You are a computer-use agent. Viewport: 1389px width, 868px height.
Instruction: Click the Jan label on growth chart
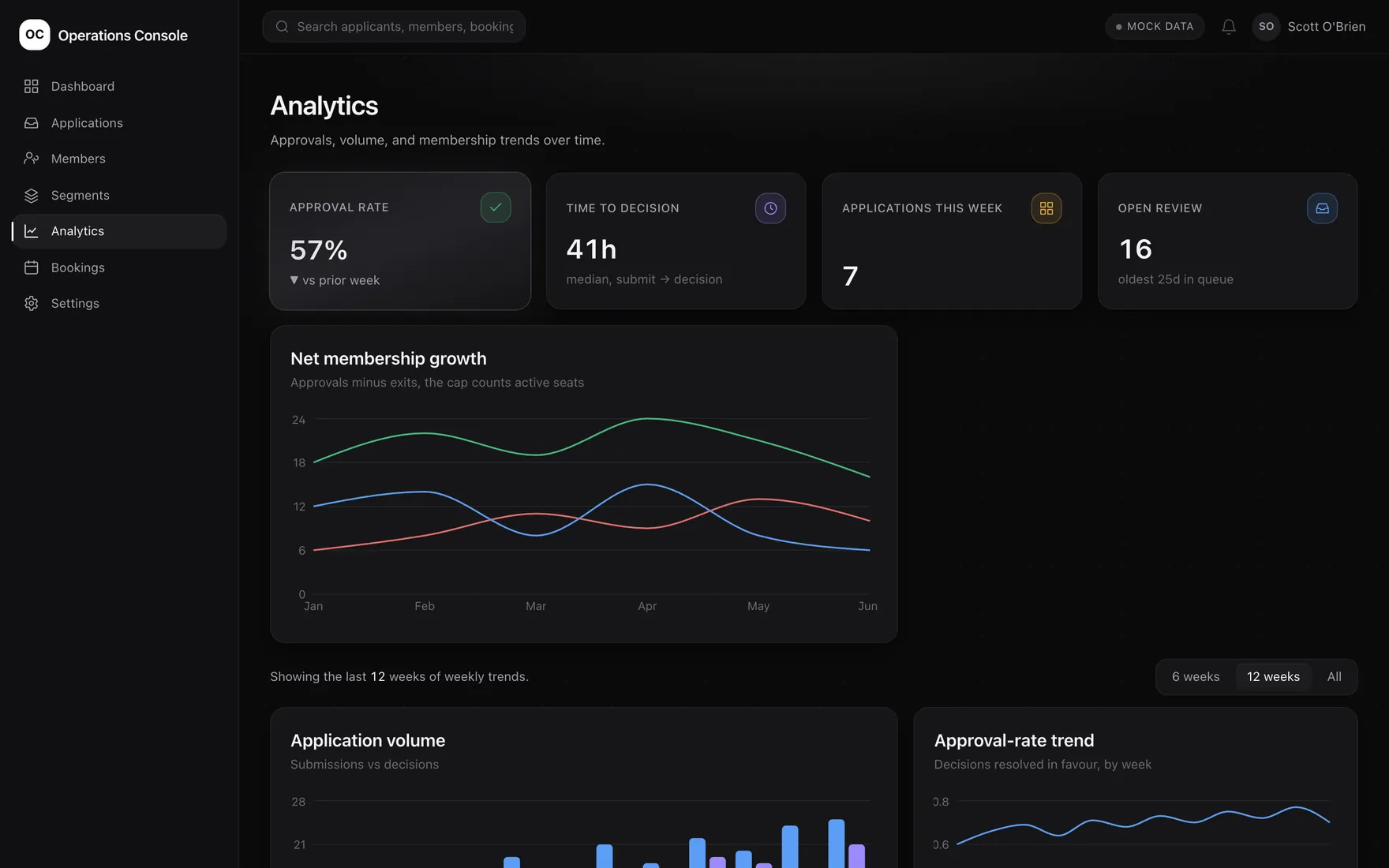(313, 606)
